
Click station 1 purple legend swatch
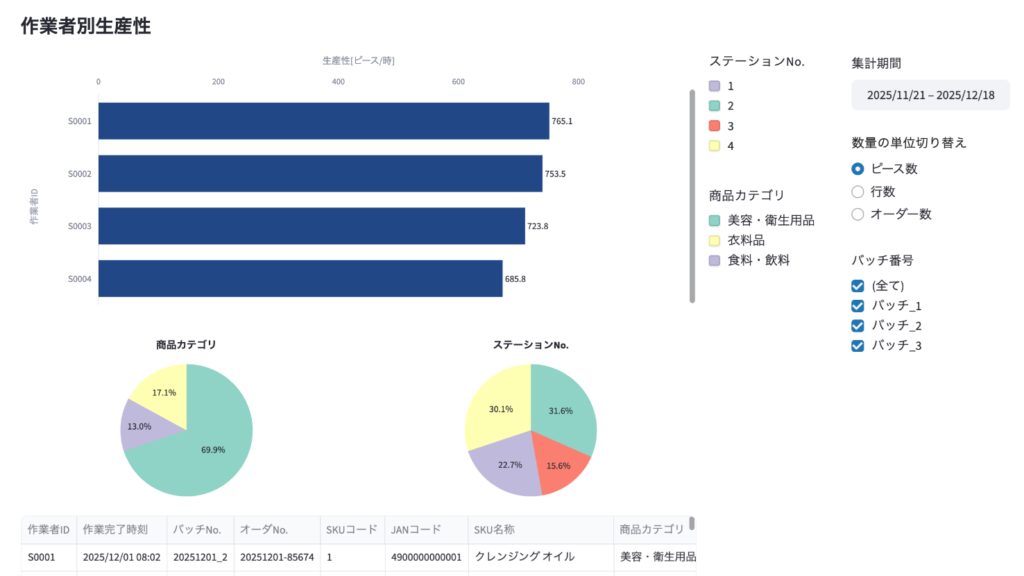point(714,87)
